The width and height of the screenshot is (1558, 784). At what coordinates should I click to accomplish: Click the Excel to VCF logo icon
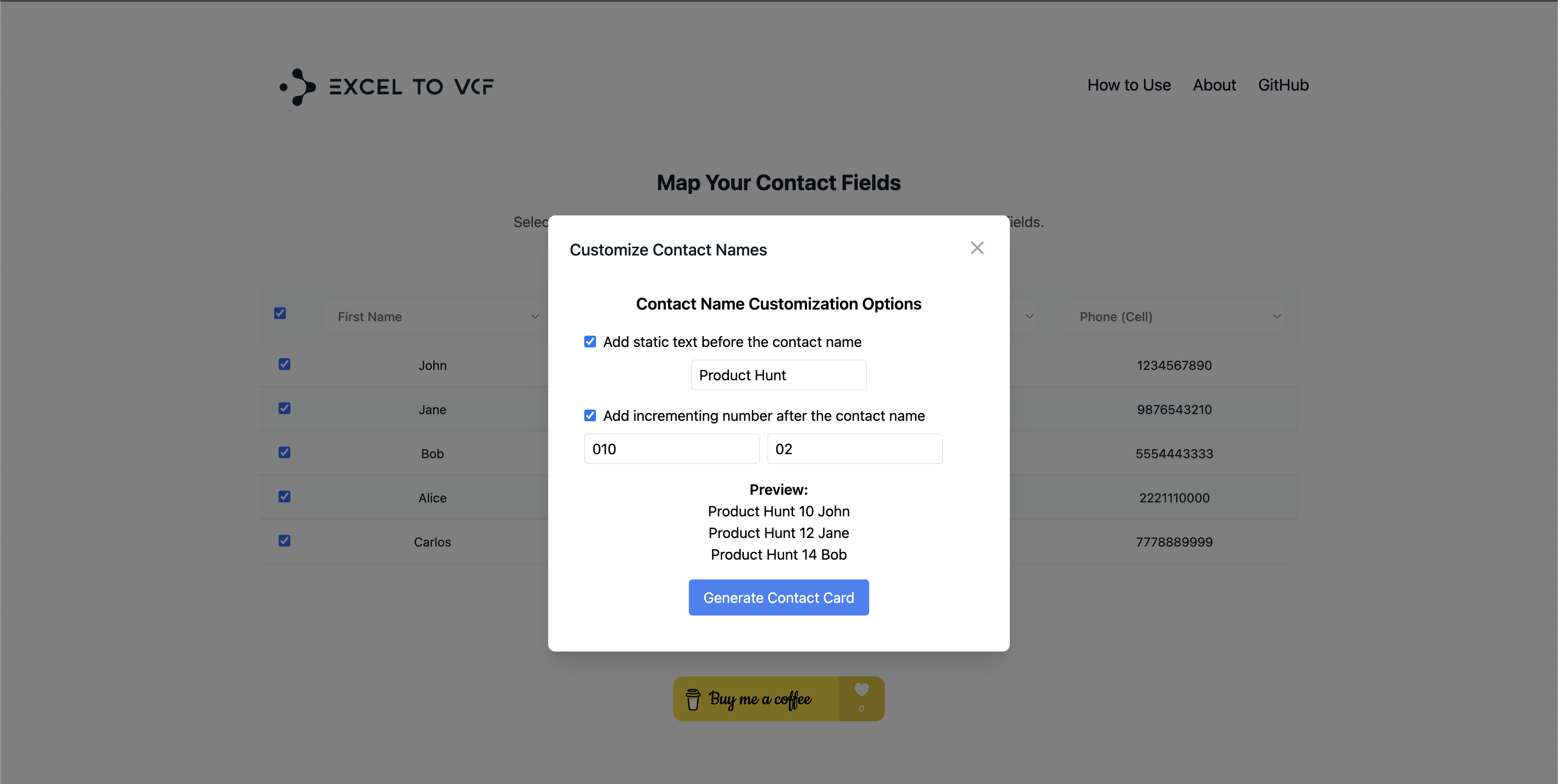(298, 87)
